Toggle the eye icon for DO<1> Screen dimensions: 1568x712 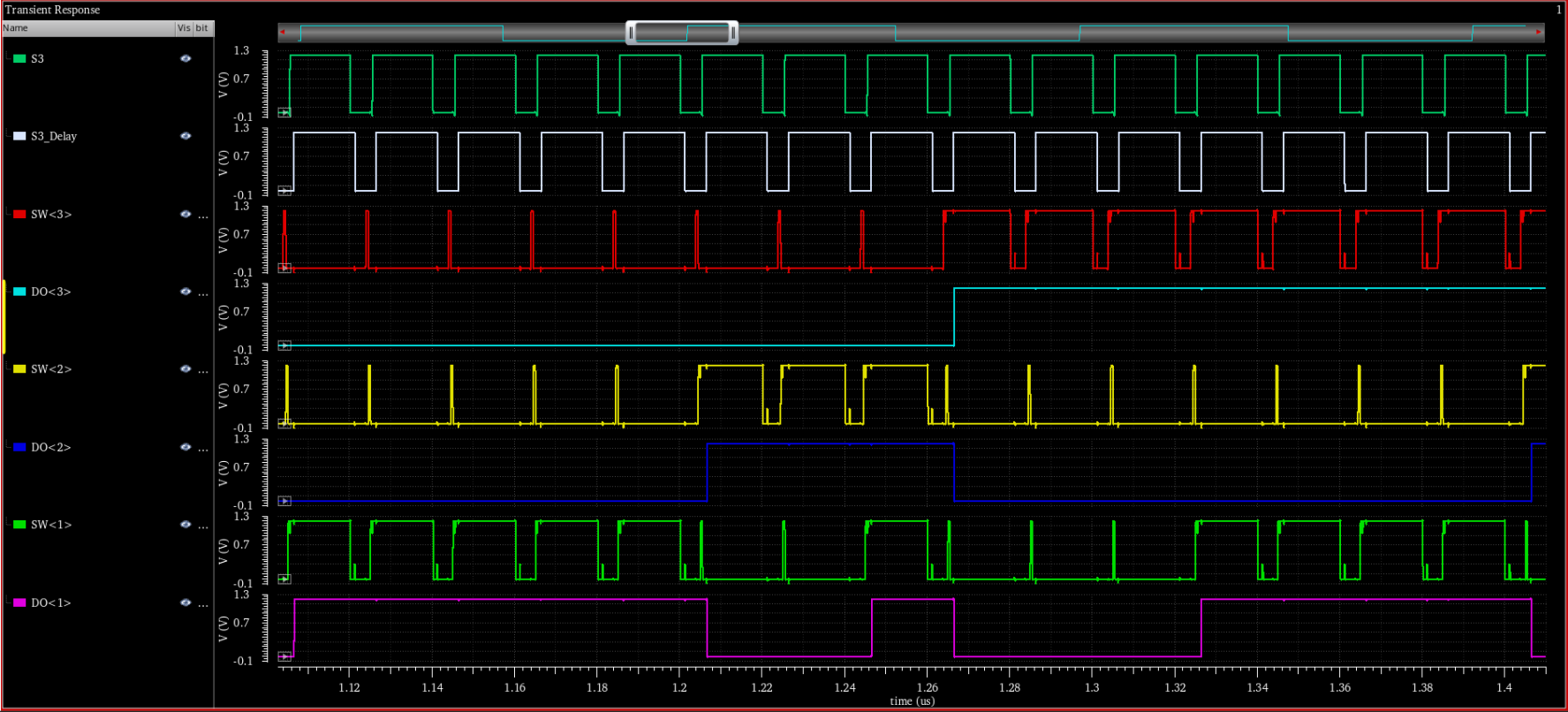click(186, 602)
